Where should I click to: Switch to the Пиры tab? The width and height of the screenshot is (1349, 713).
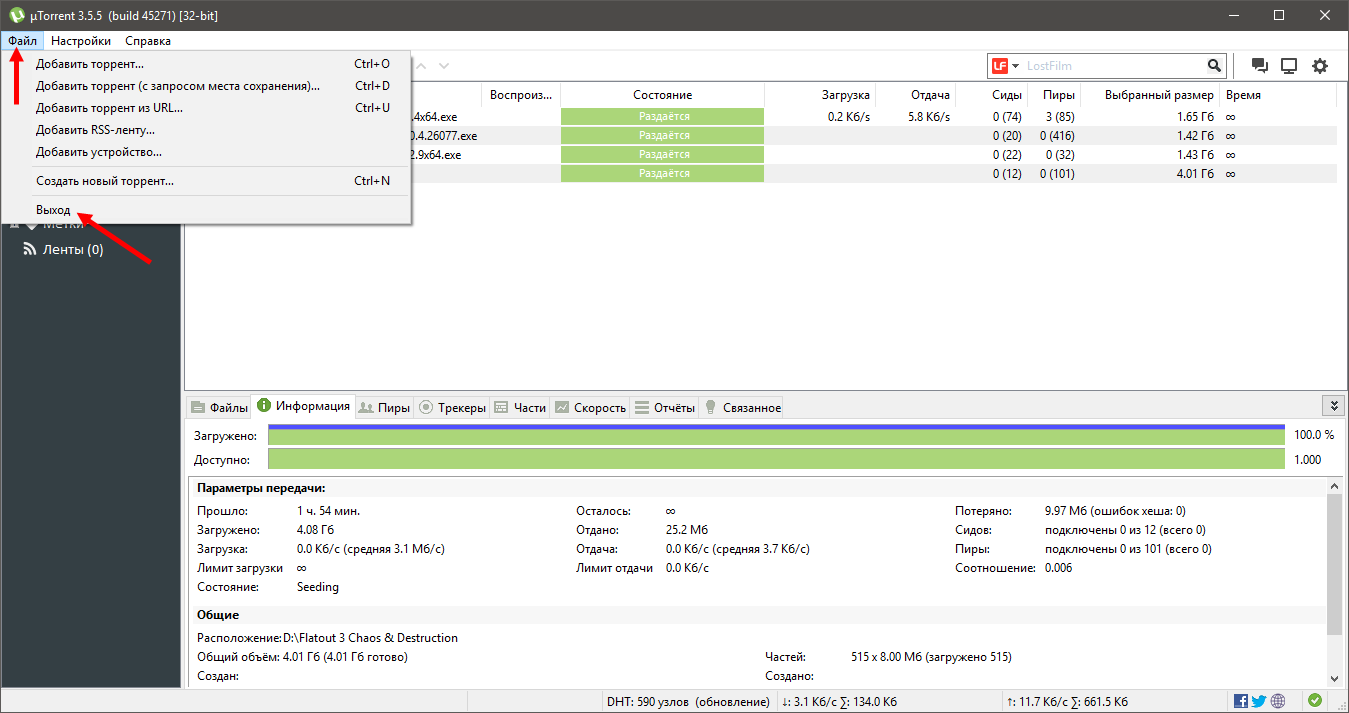[x=384, y=407]
